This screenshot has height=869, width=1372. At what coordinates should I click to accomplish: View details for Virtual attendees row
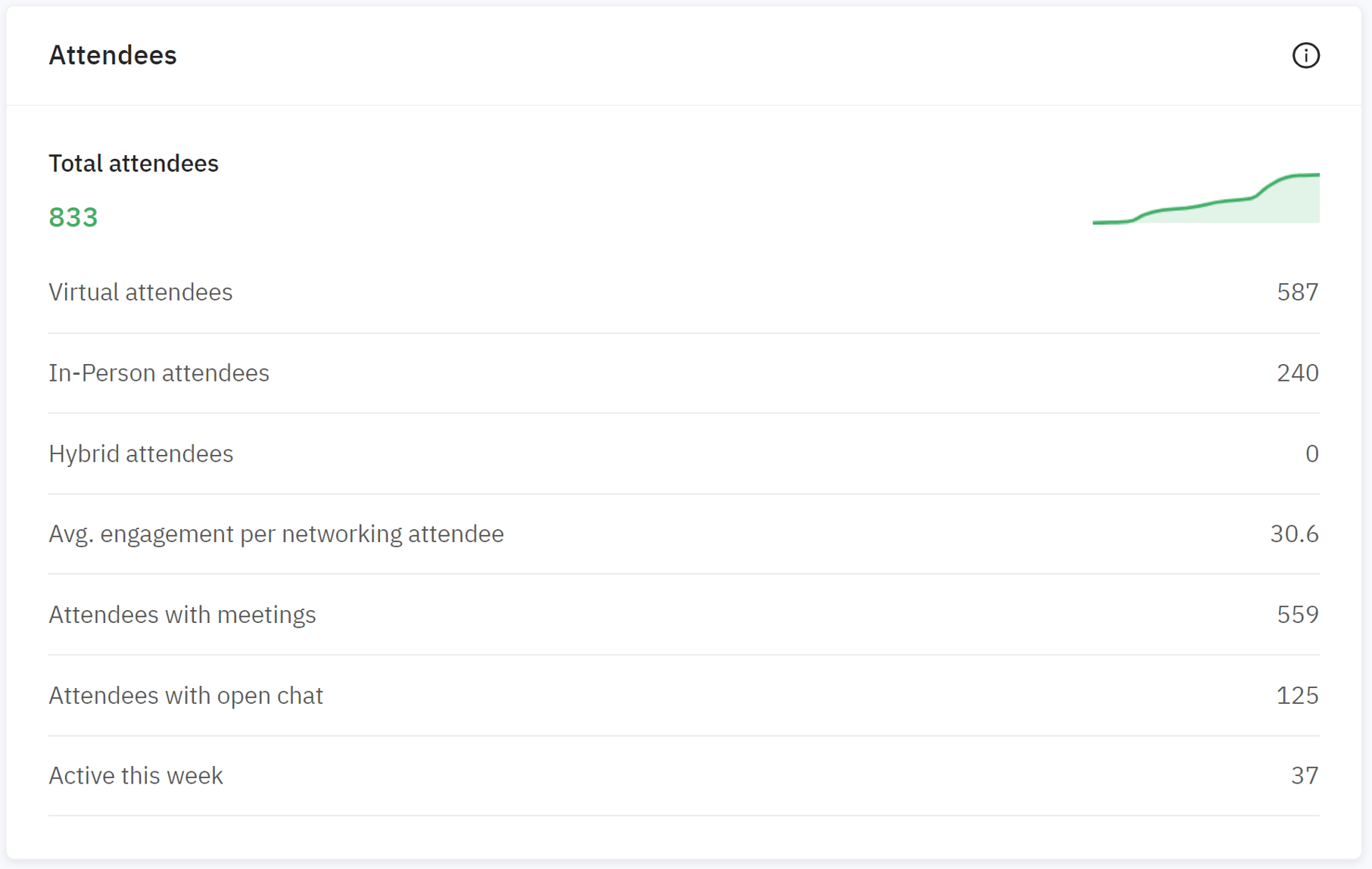click(141, 292)
